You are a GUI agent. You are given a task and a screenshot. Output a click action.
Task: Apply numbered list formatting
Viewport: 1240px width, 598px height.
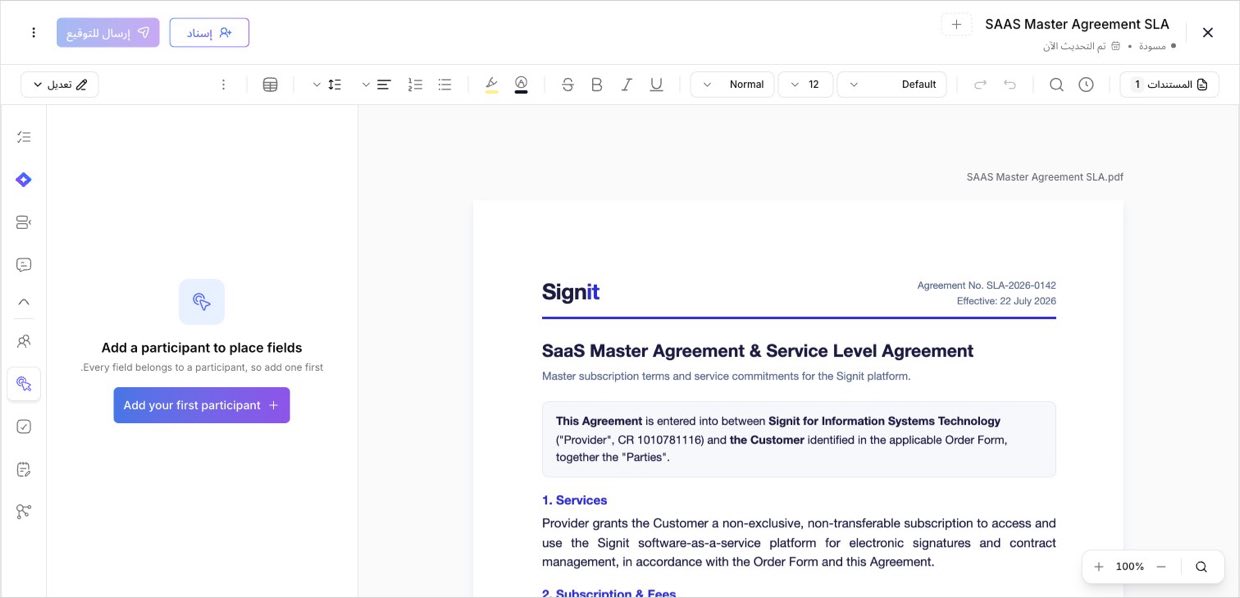coord(416,85)
